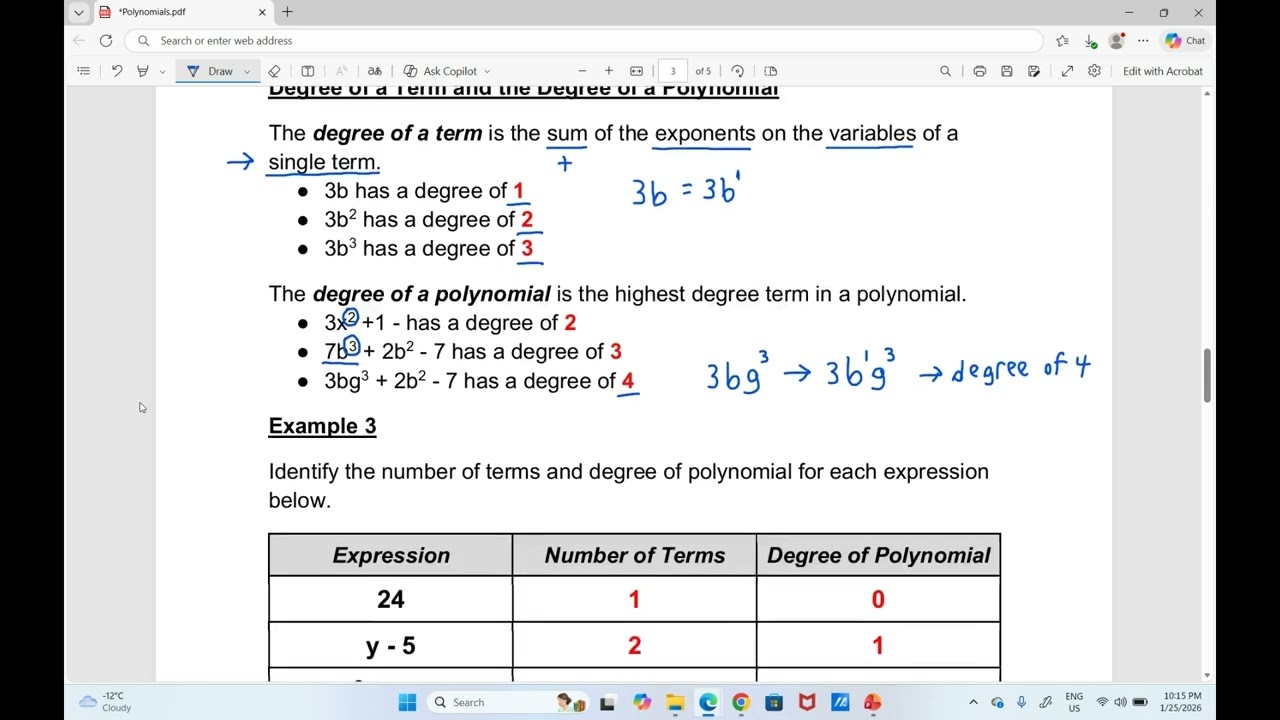Toggle the Draw tool
Image resolution: width=1280 pixels, height=720 pixels.
210,71
